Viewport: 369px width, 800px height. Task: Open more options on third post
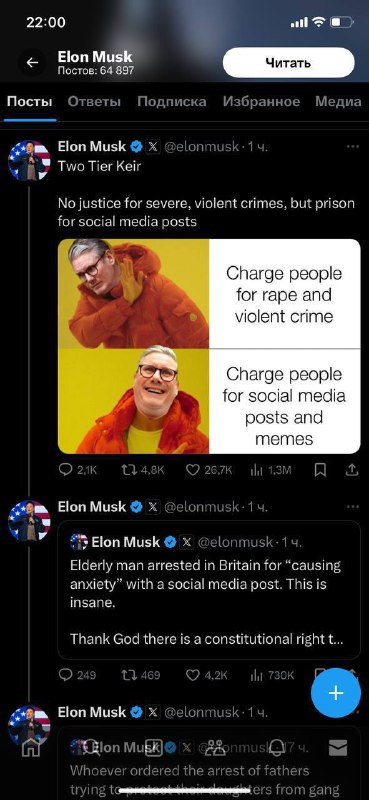(353, 712)
